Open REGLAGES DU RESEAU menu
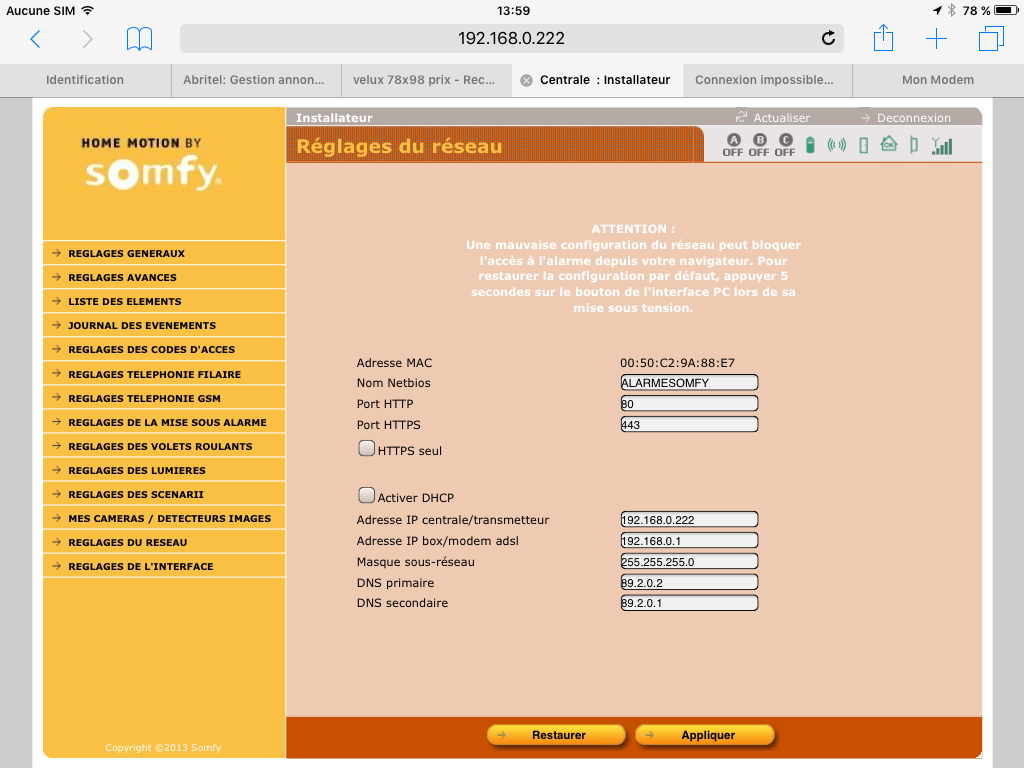 click(164, 543)
